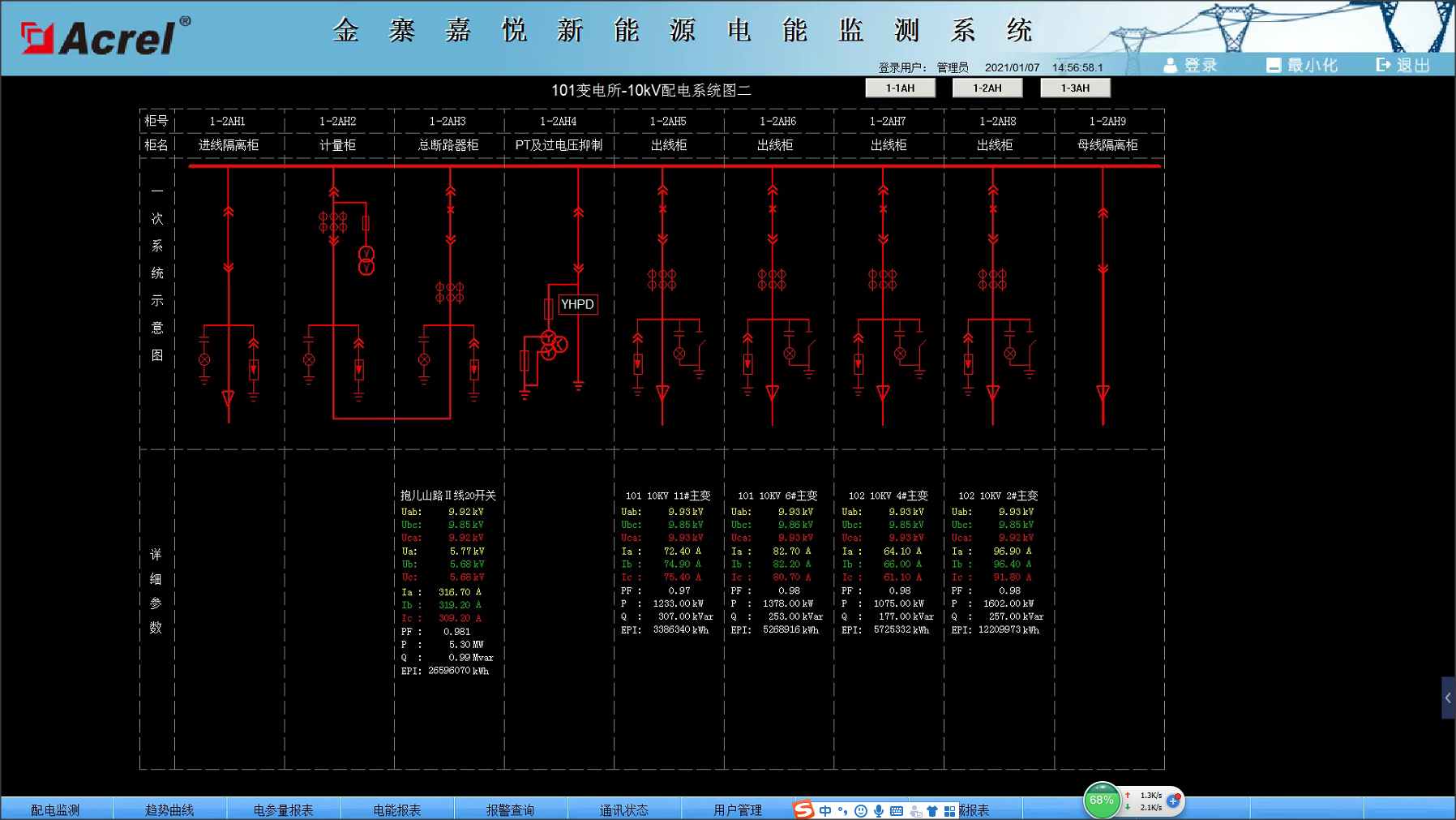Toggle Chinese/English 中 input mode
Viewport: 1456px width, 820px height.
825,810
